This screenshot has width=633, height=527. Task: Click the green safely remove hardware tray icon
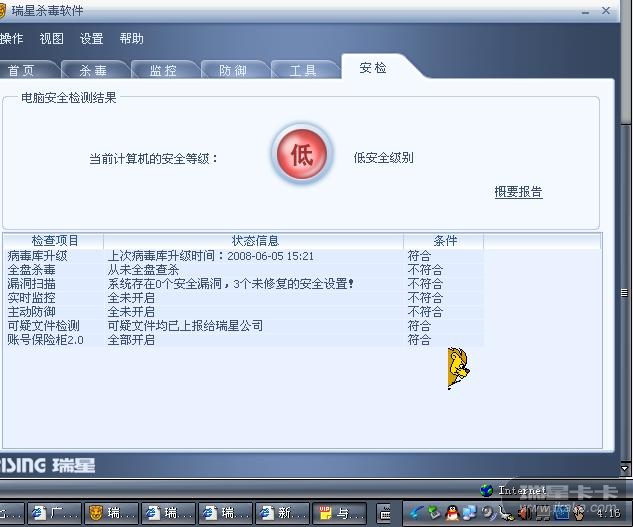point(434,513)
